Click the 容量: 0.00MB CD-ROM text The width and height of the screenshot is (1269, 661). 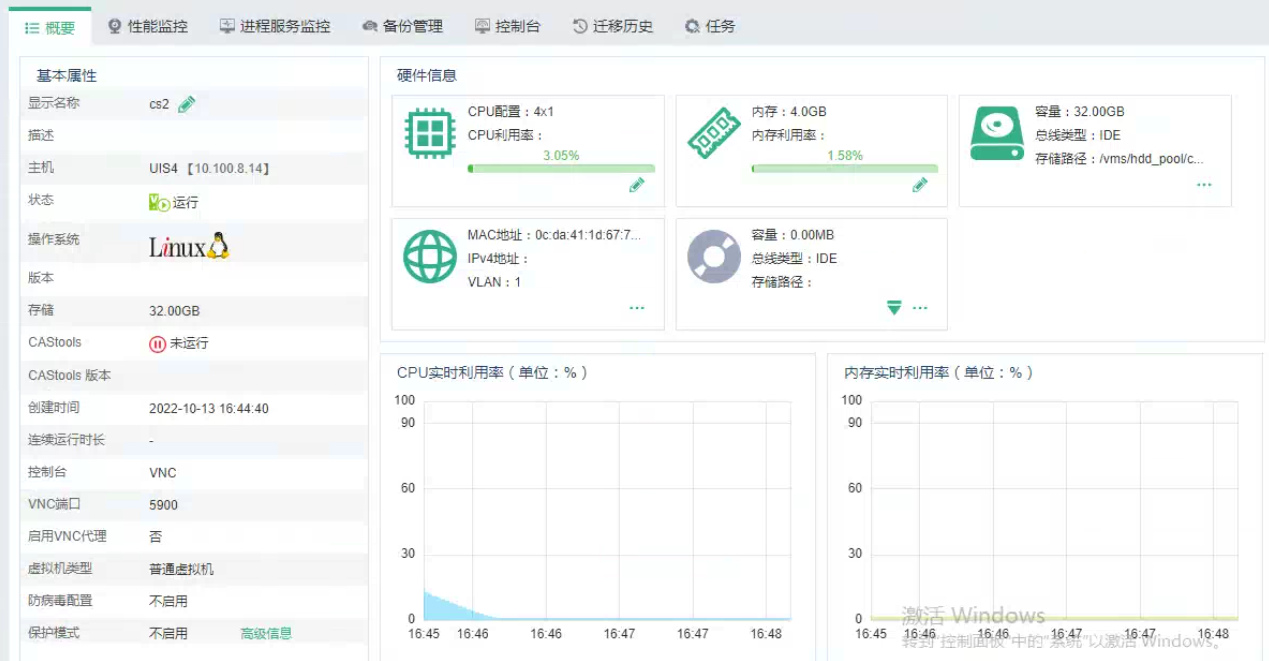[x=792, y=235]
